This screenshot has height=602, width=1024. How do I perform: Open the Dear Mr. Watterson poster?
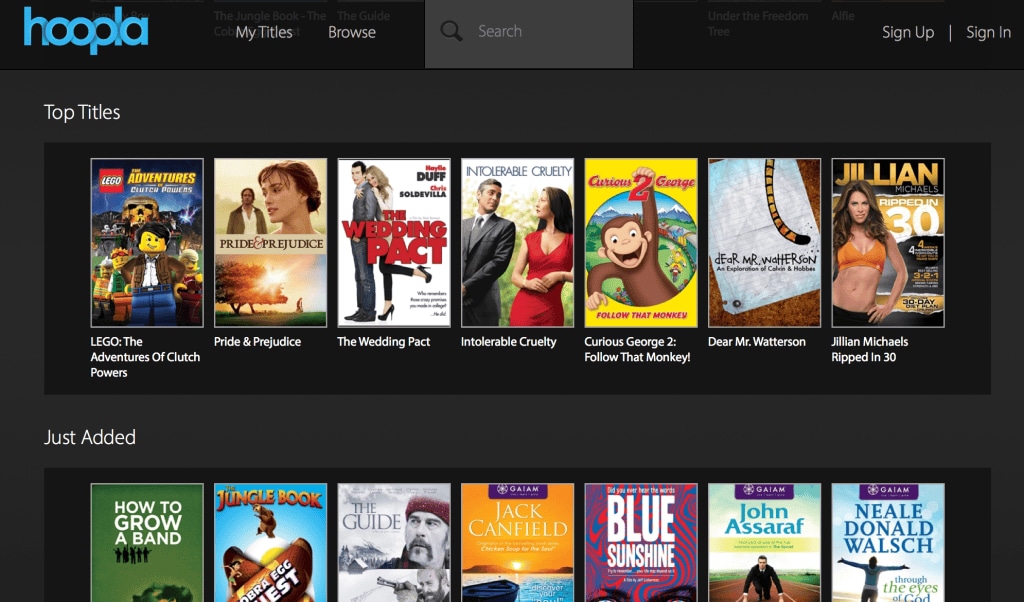764,242
